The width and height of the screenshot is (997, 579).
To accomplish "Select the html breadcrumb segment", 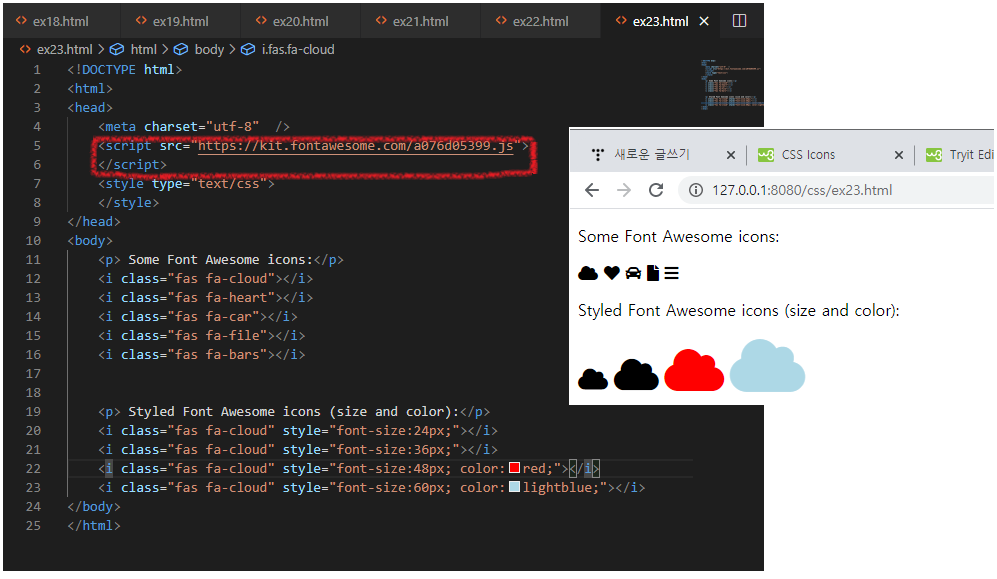I will 143,50.
